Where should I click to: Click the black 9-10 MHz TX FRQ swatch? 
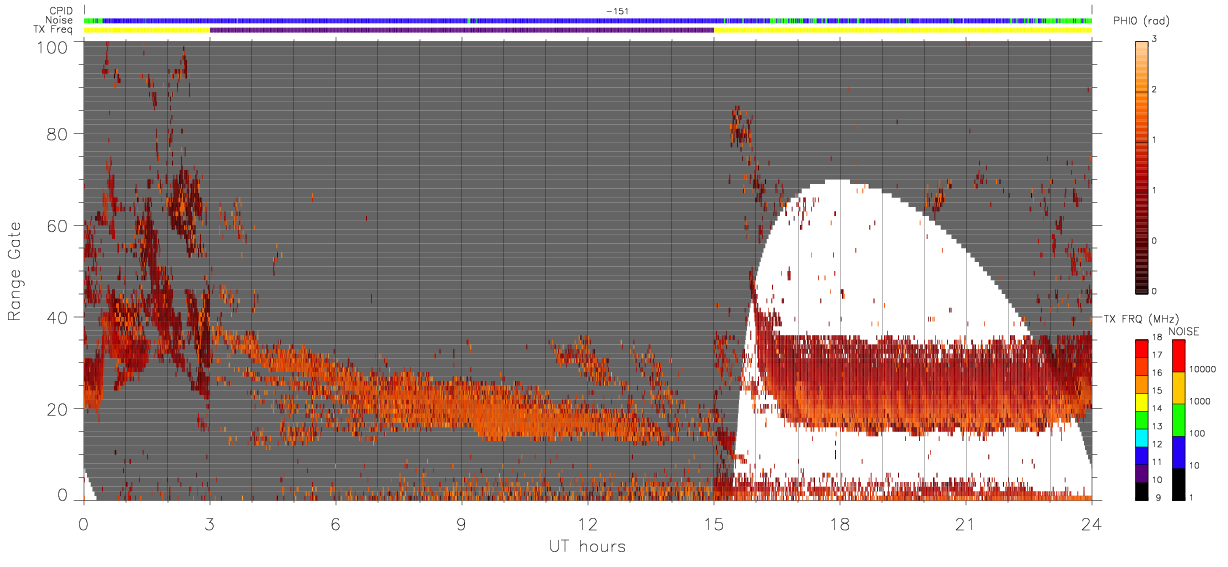point(1142,491)
